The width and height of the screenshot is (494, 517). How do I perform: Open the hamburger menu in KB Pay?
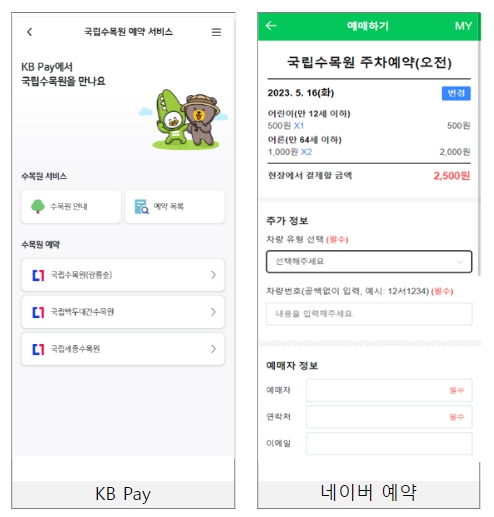216,32
